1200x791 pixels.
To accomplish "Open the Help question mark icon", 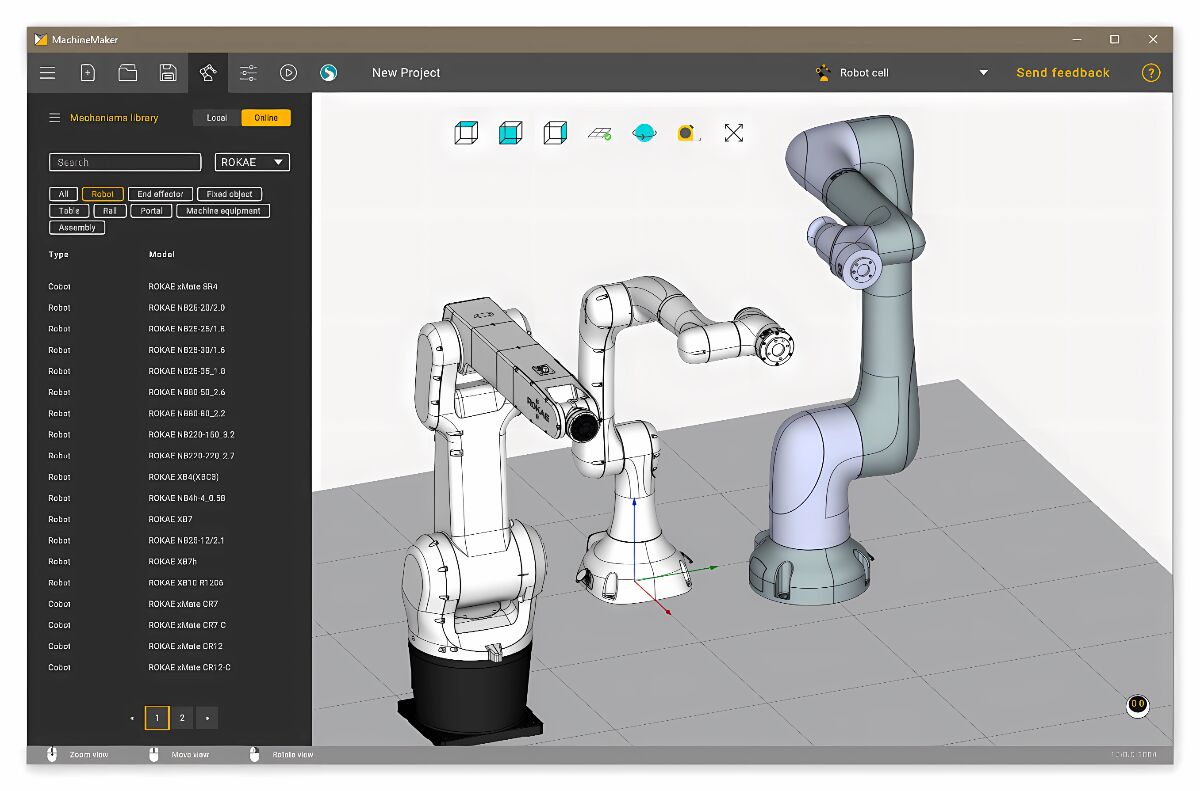I will (x=1151, y=72).
